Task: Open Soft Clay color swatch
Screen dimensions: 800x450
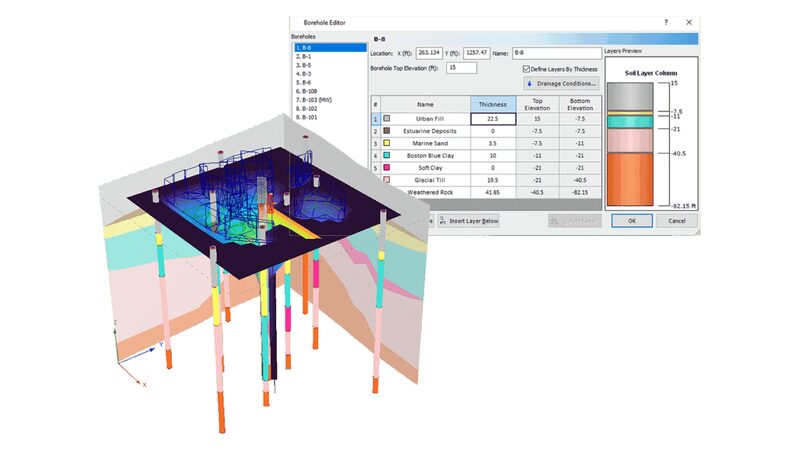Action: click(387, 167)
